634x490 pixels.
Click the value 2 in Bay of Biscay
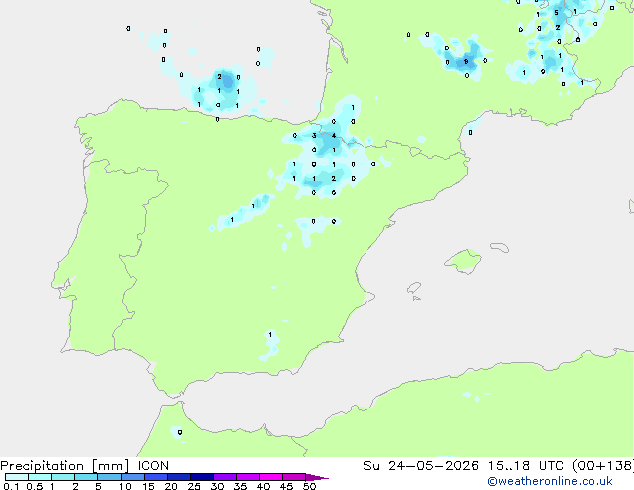(x=219, y=76)
